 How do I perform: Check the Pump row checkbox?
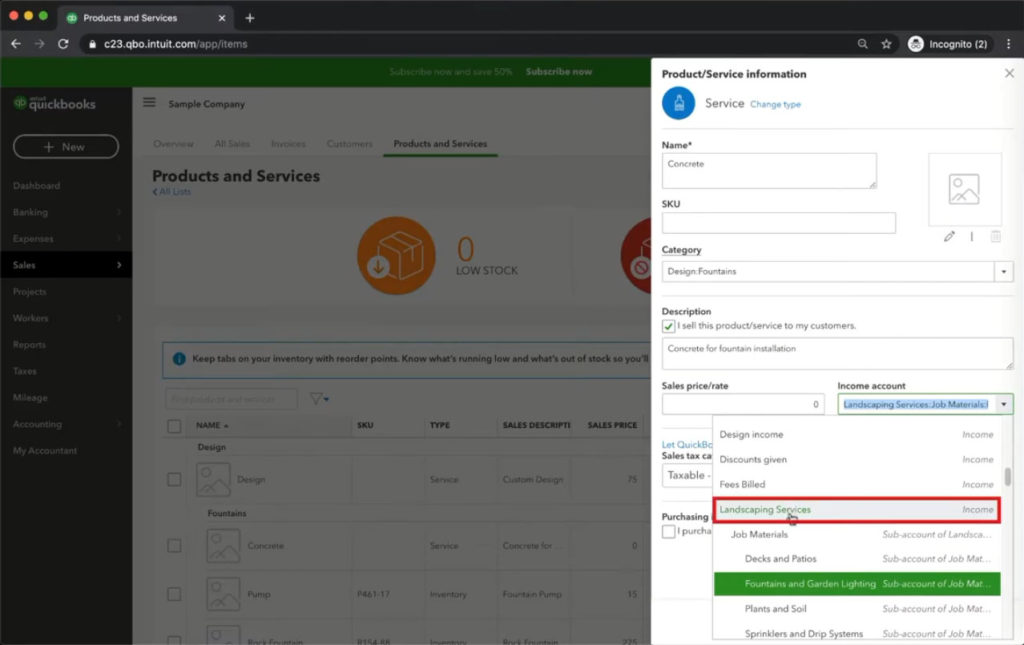174,594
